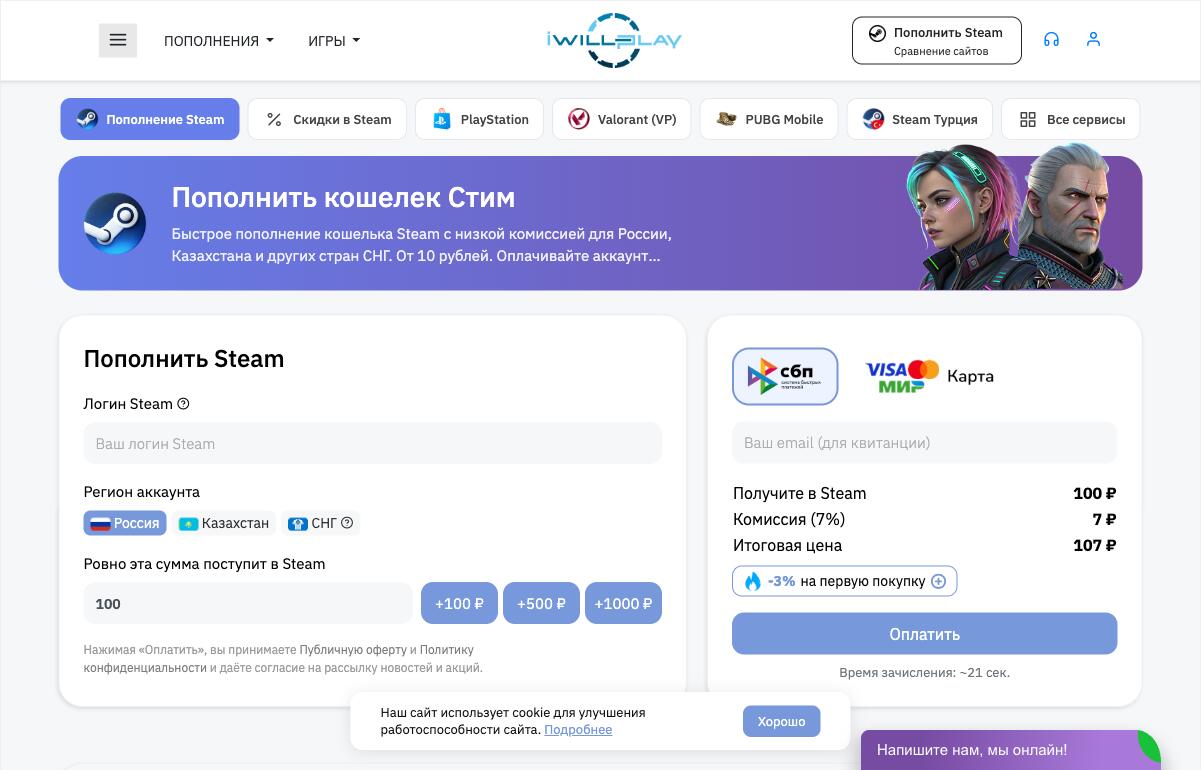Add +1000 ₽ to the amount
The image size is (1201, 770).
623,603
